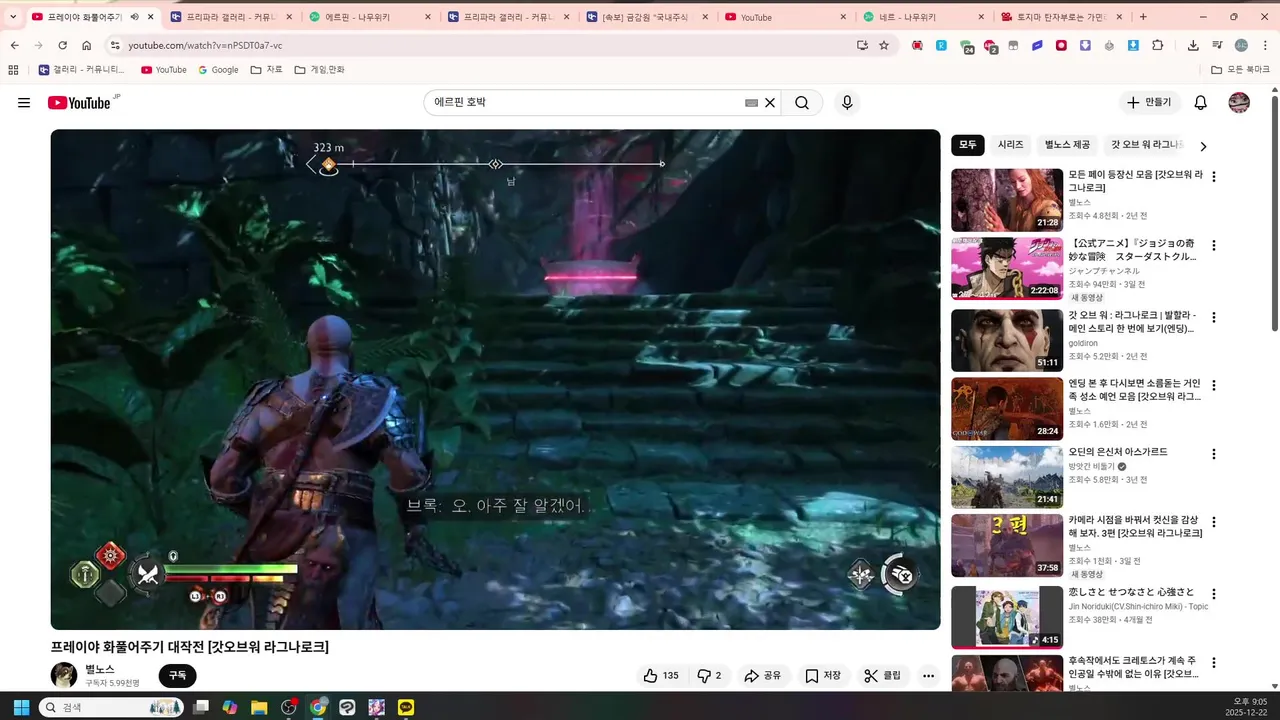Open the Chrome tab search dropdown arrow
The image size is (1280, 720).
13,17
